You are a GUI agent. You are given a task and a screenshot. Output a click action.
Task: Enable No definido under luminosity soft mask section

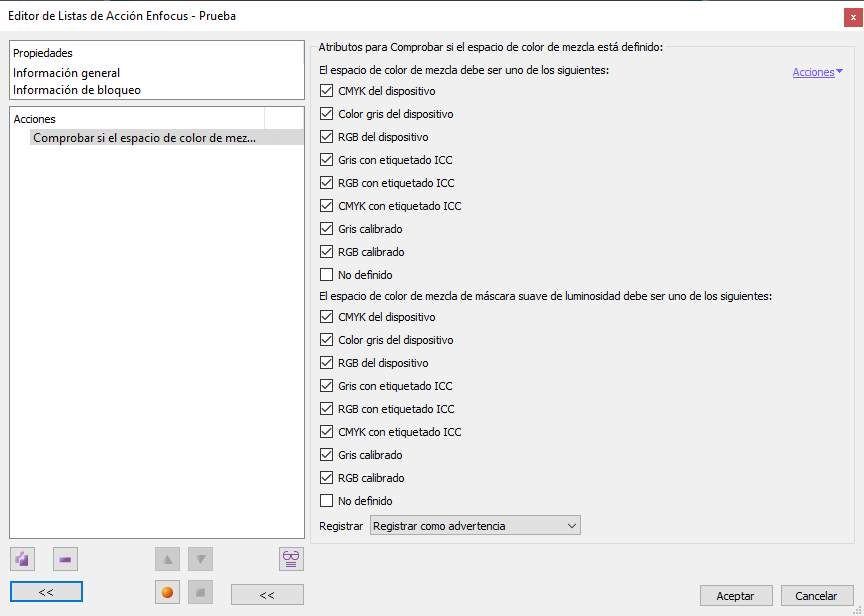[x=326, y=501]
